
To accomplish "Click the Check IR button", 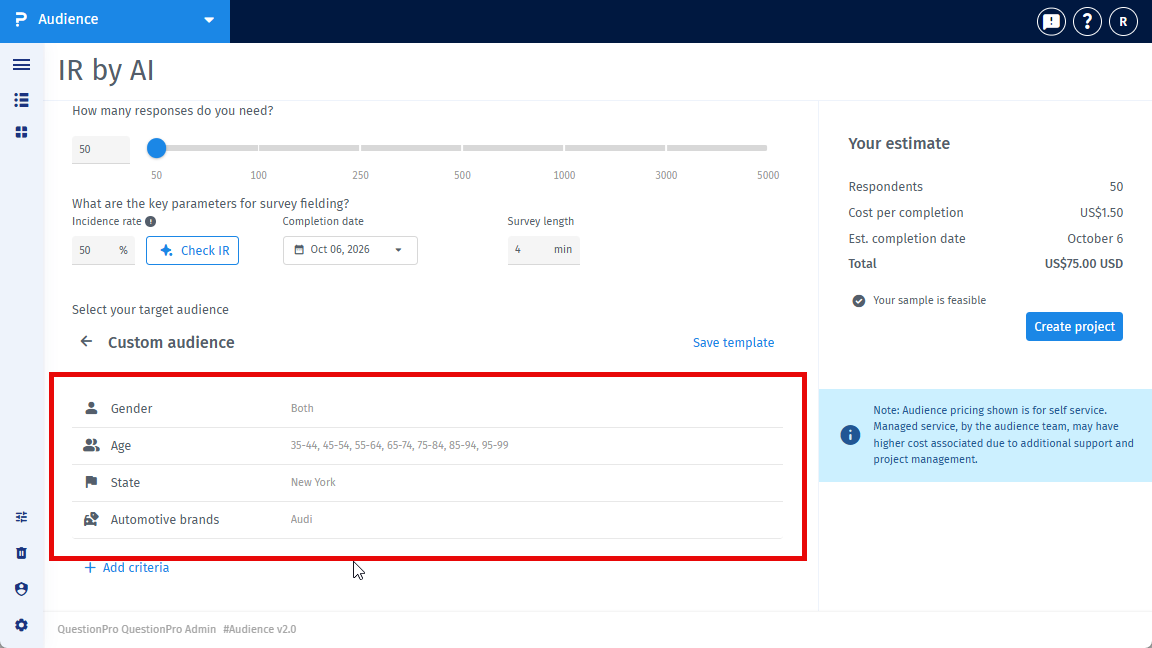I will tap(192, 251).
